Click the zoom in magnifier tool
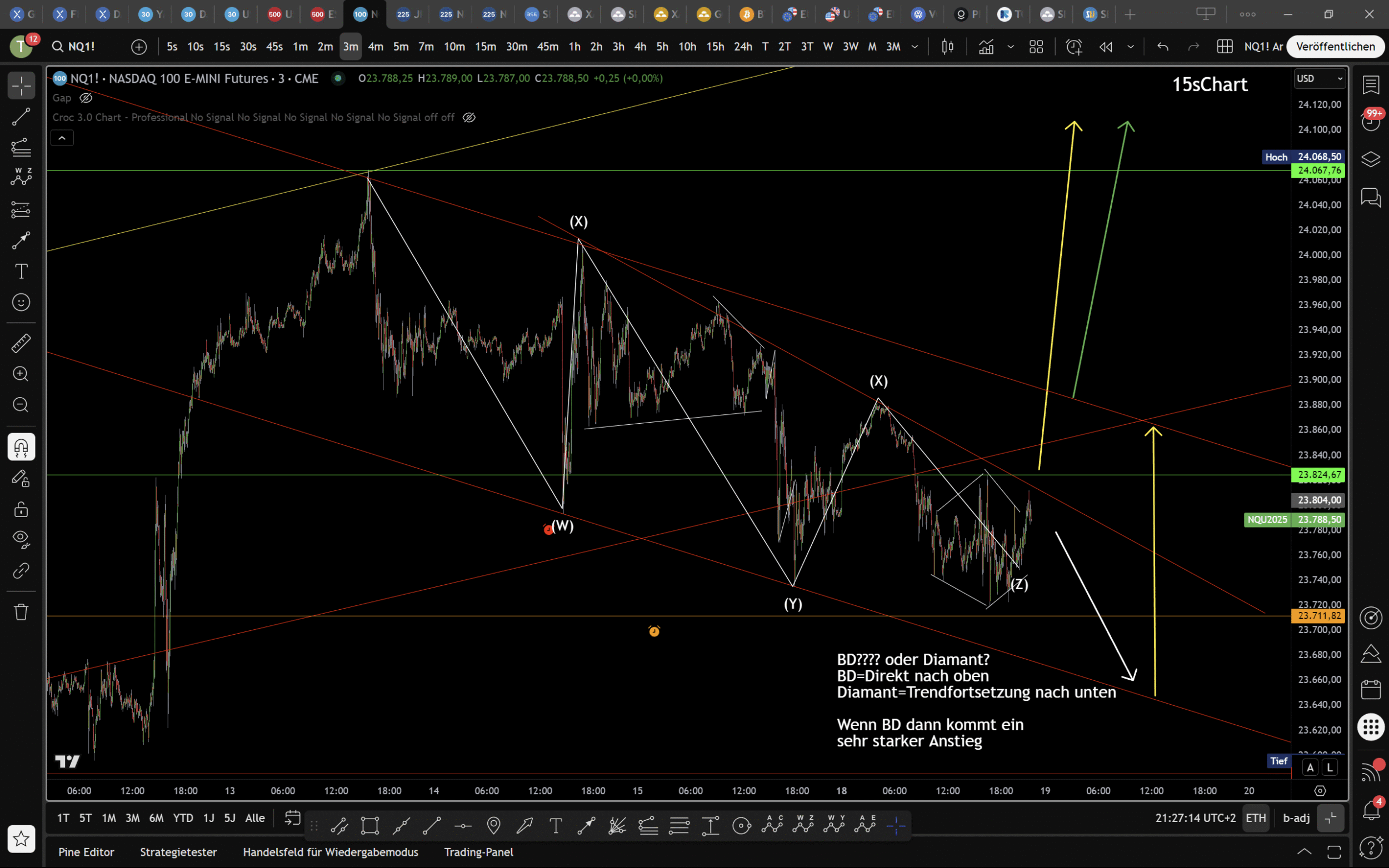The width and height of the screenshot is (1389, 868). pyautogui.click(x=21, y=374)
